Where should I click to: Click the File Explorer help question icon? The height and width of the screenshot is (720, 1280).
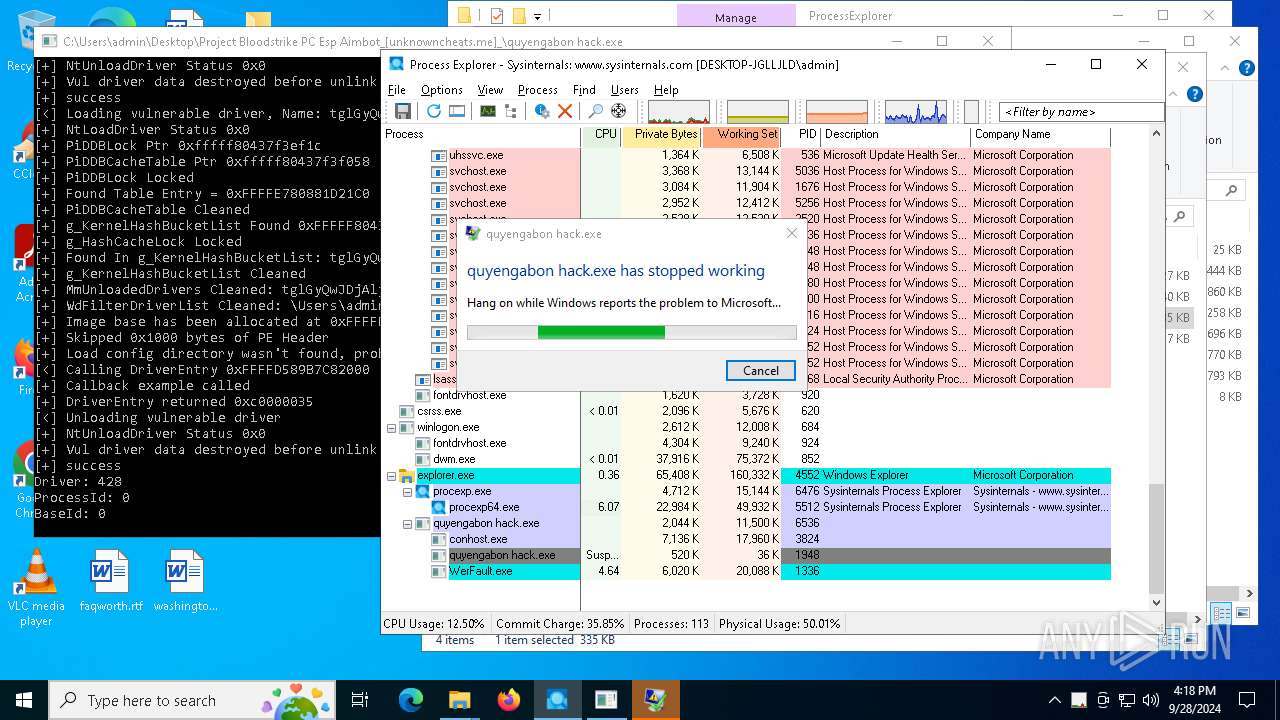pyautogui.click(x=1246, y=68)
